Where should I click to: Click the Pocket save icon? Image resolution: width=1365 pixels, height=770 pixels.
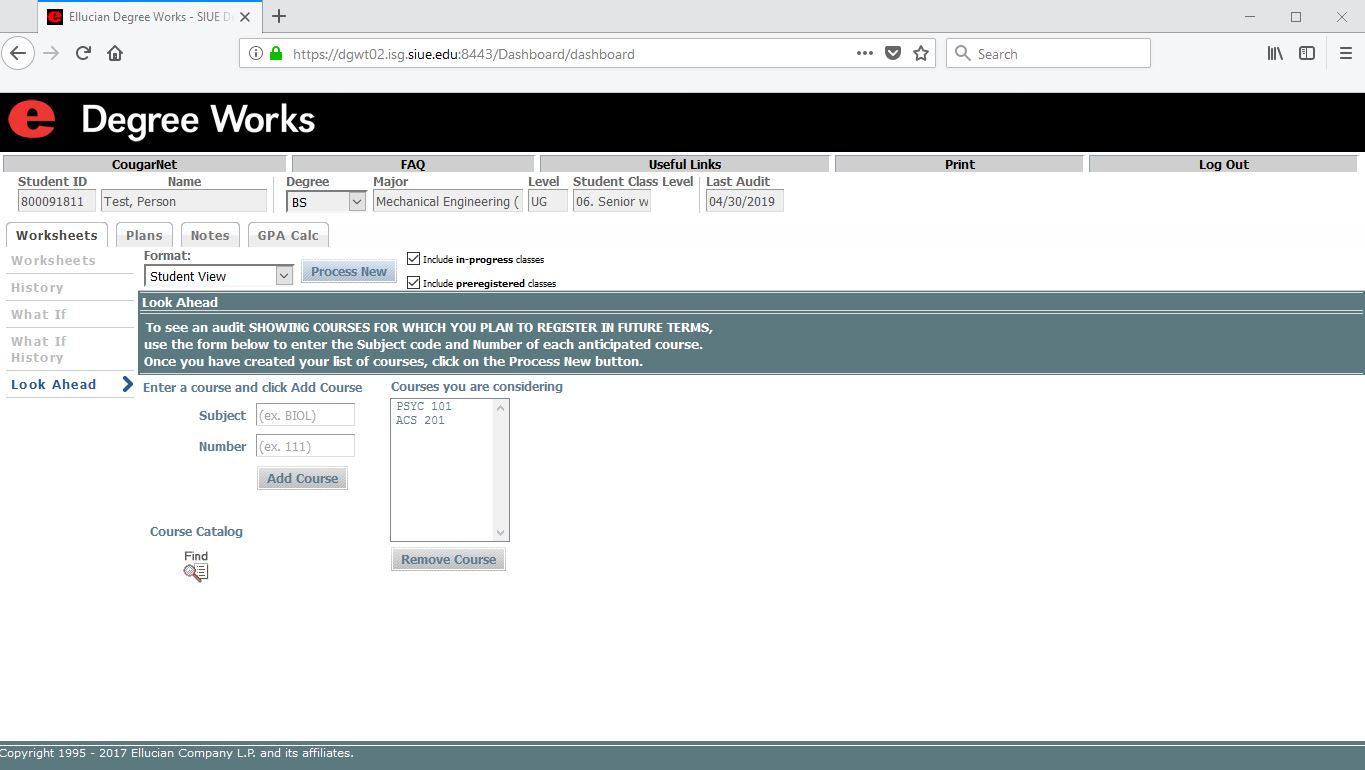point(893,54)
